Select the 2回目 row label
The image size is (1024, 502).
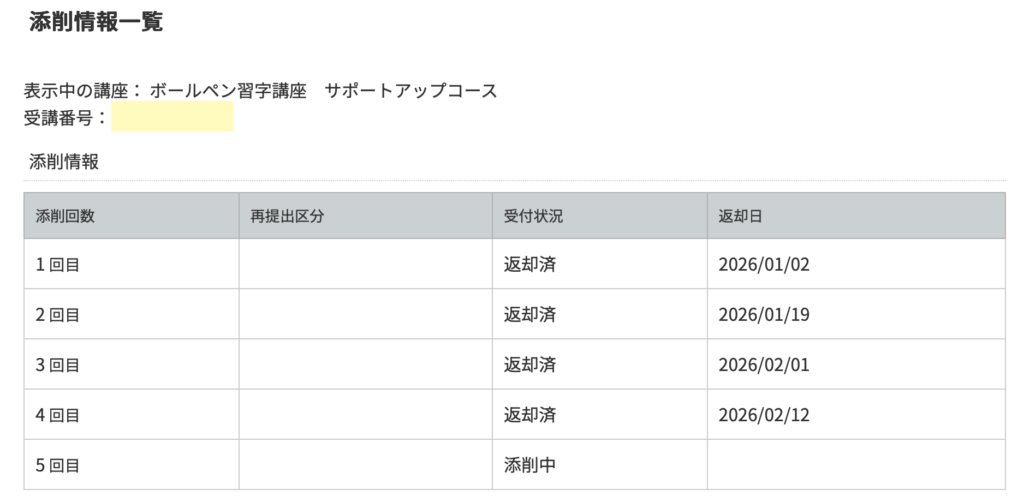click(x=58, y=315)
